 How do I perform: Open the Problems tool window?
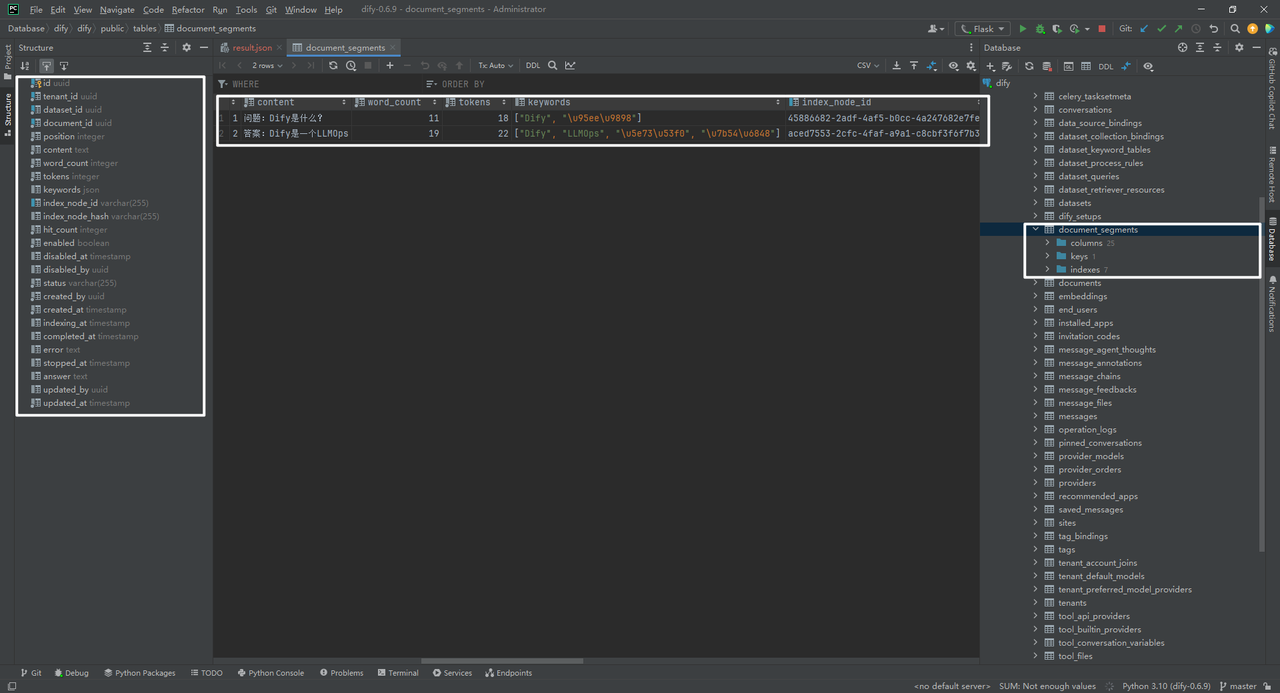coord(342,673)
